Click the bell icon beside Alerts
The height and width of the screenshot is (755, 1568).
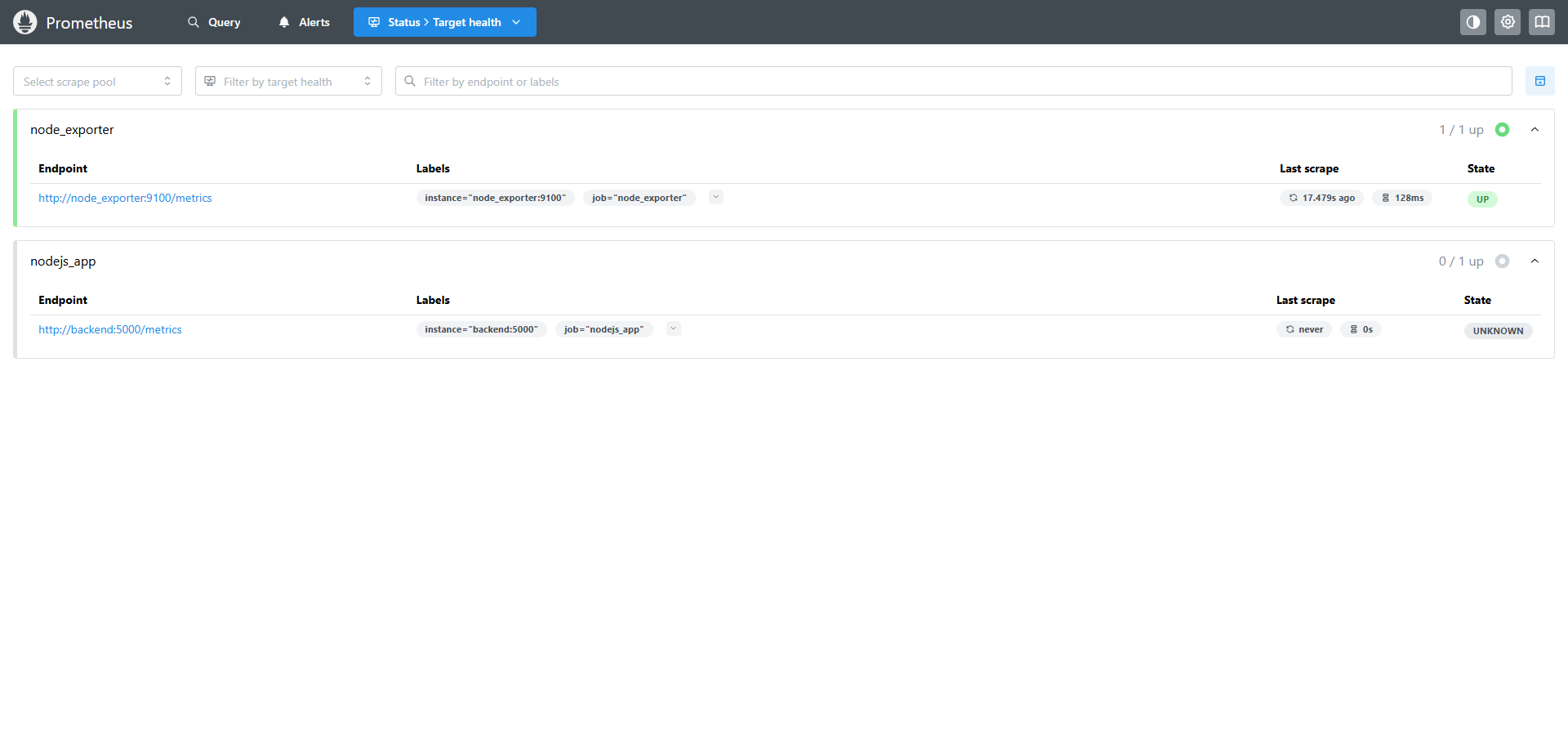284,22
